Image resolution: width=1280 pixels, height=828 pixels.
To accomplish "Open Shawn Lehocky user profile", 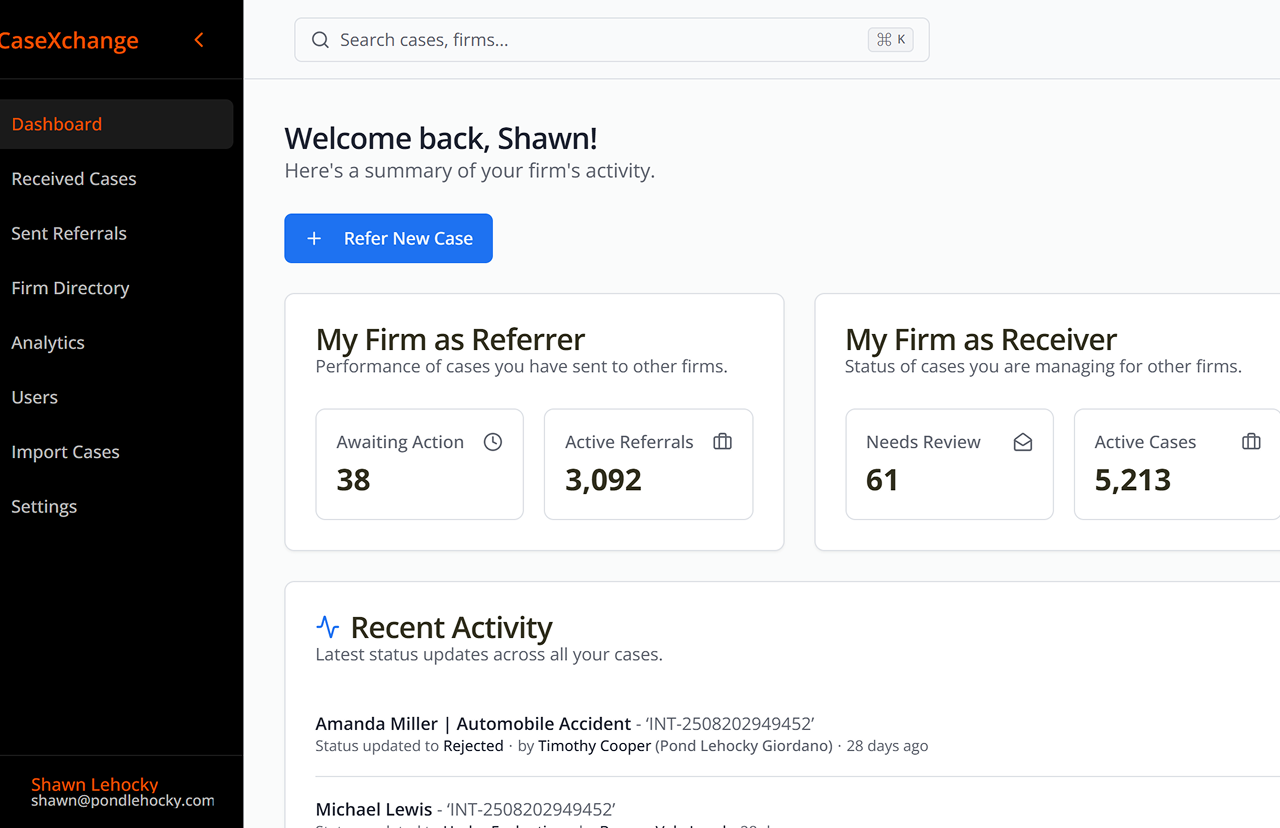I will 95,785.
